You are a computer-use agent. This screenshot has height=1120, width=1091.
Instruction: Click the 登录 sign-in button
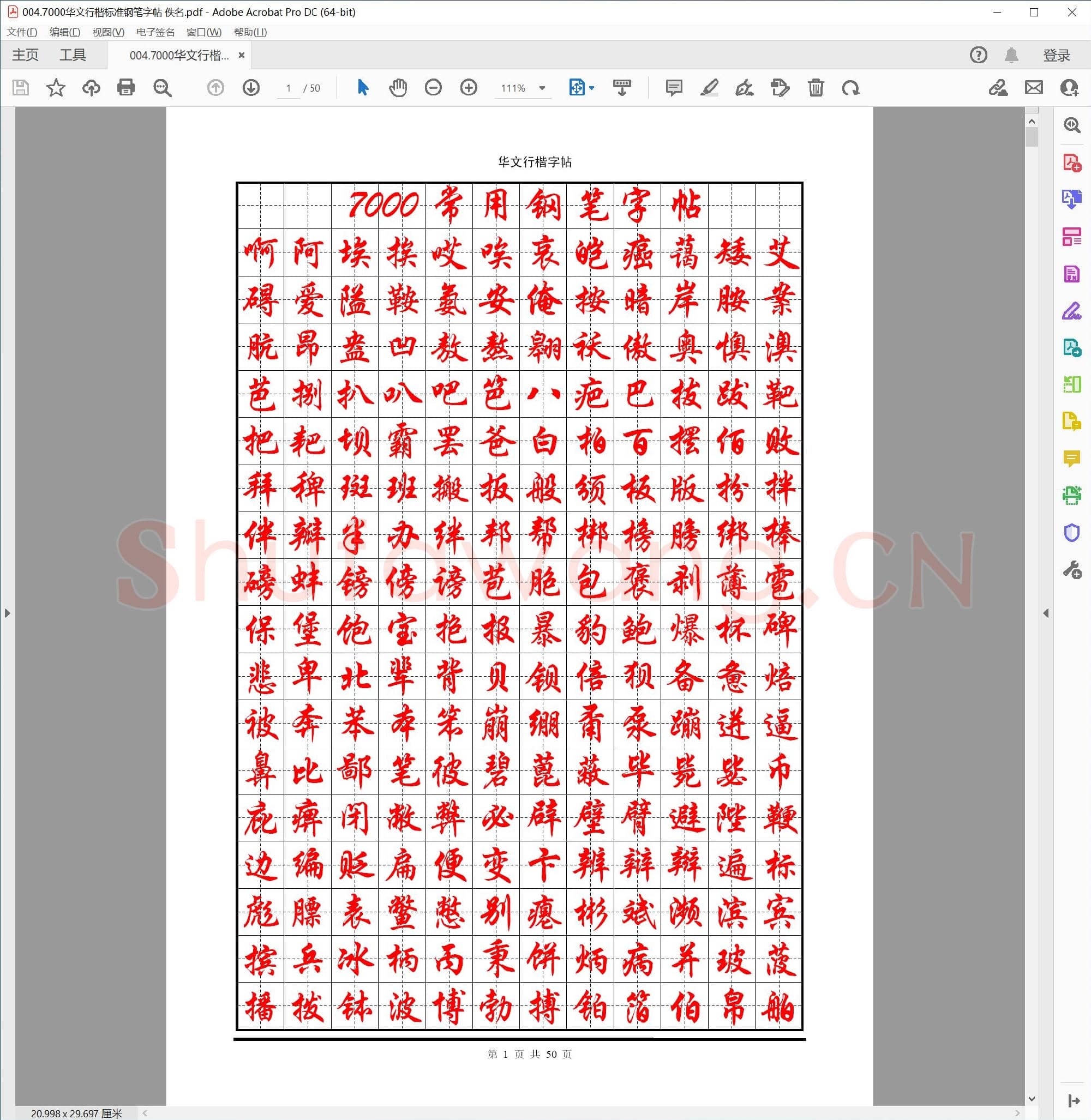1056,55
